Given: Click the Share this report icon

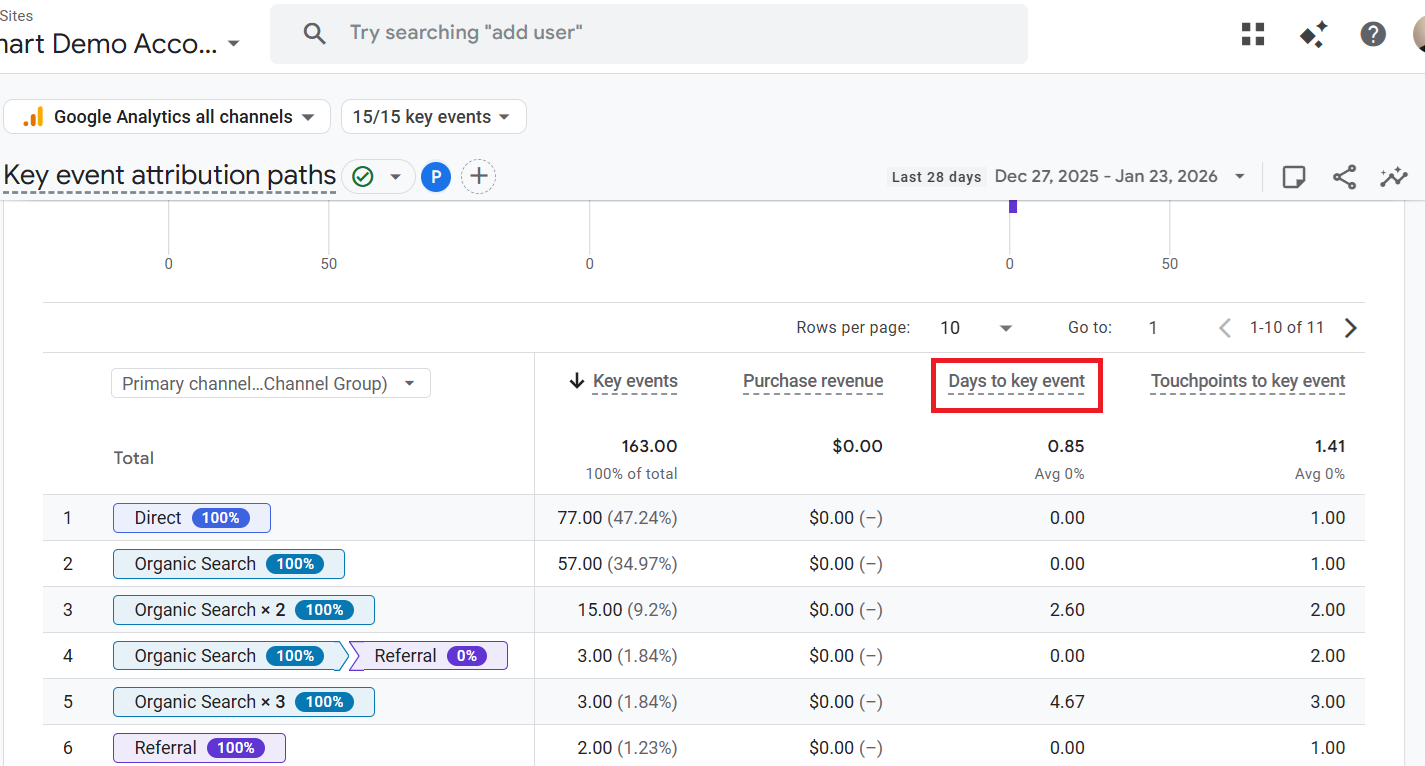Looking at the screenshot, I should (x=1344, y=177).
